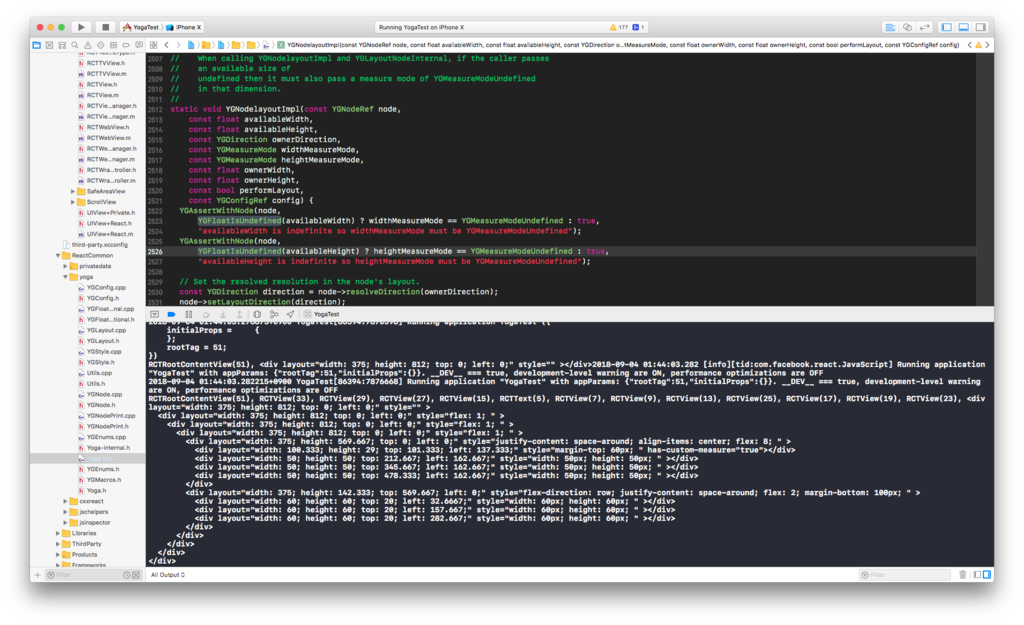The width and height of the screenshot is (1024, 625).
Task: Click the console Filter field
Action: pos(905,575)
